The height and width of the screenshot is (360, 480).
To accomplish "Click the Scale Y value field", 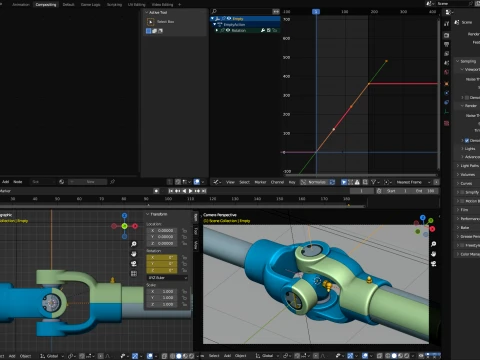I will pyautogui.click(x=162, y=298).
